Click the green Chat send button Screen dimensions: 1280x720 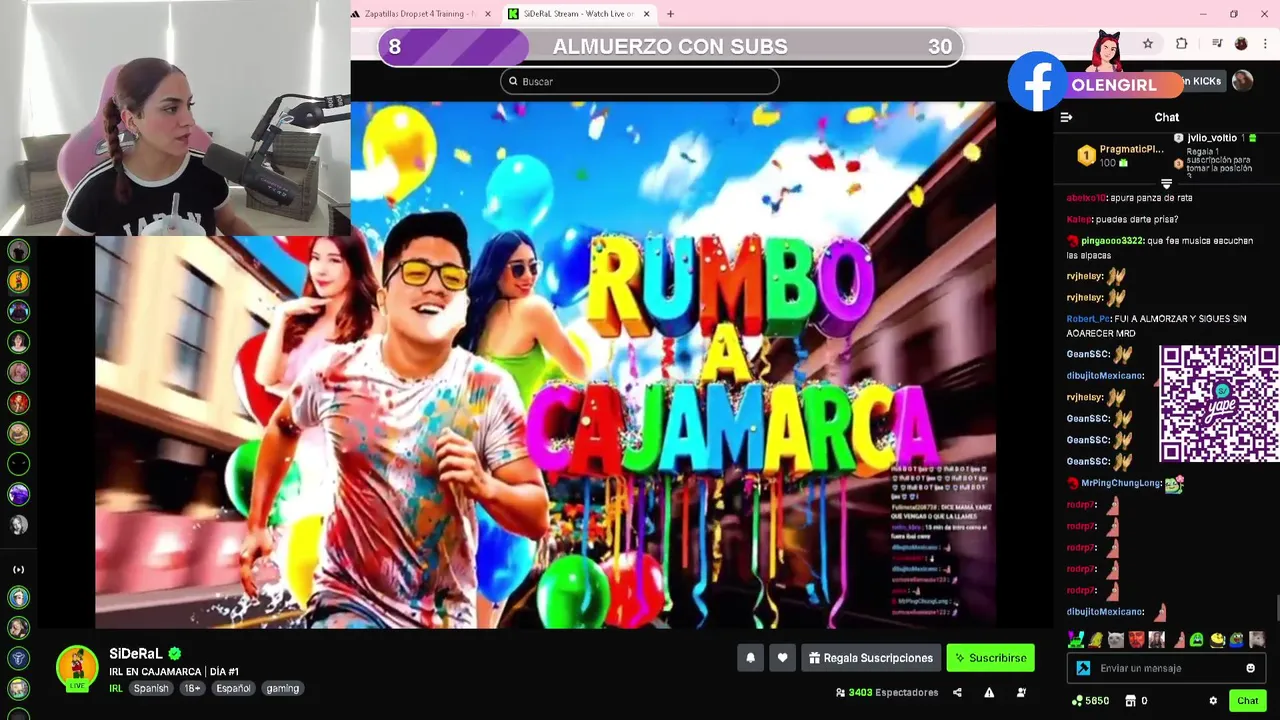1247,701
